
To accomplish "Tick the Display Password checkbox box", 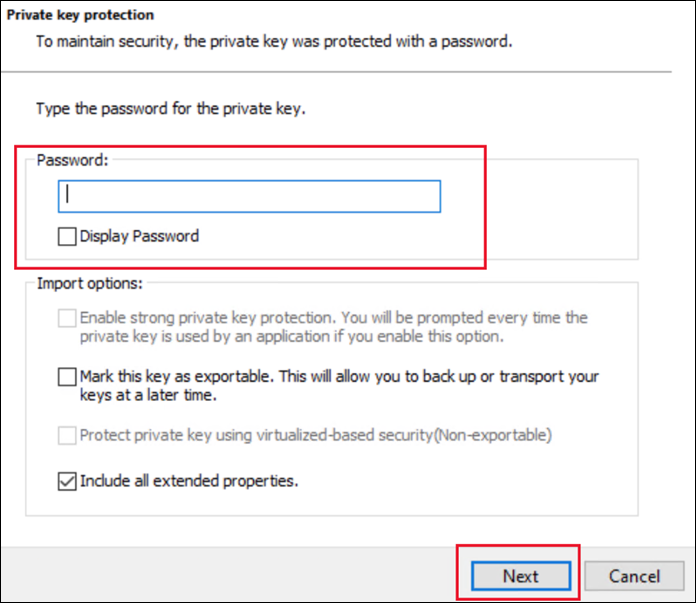I will 67,237.
